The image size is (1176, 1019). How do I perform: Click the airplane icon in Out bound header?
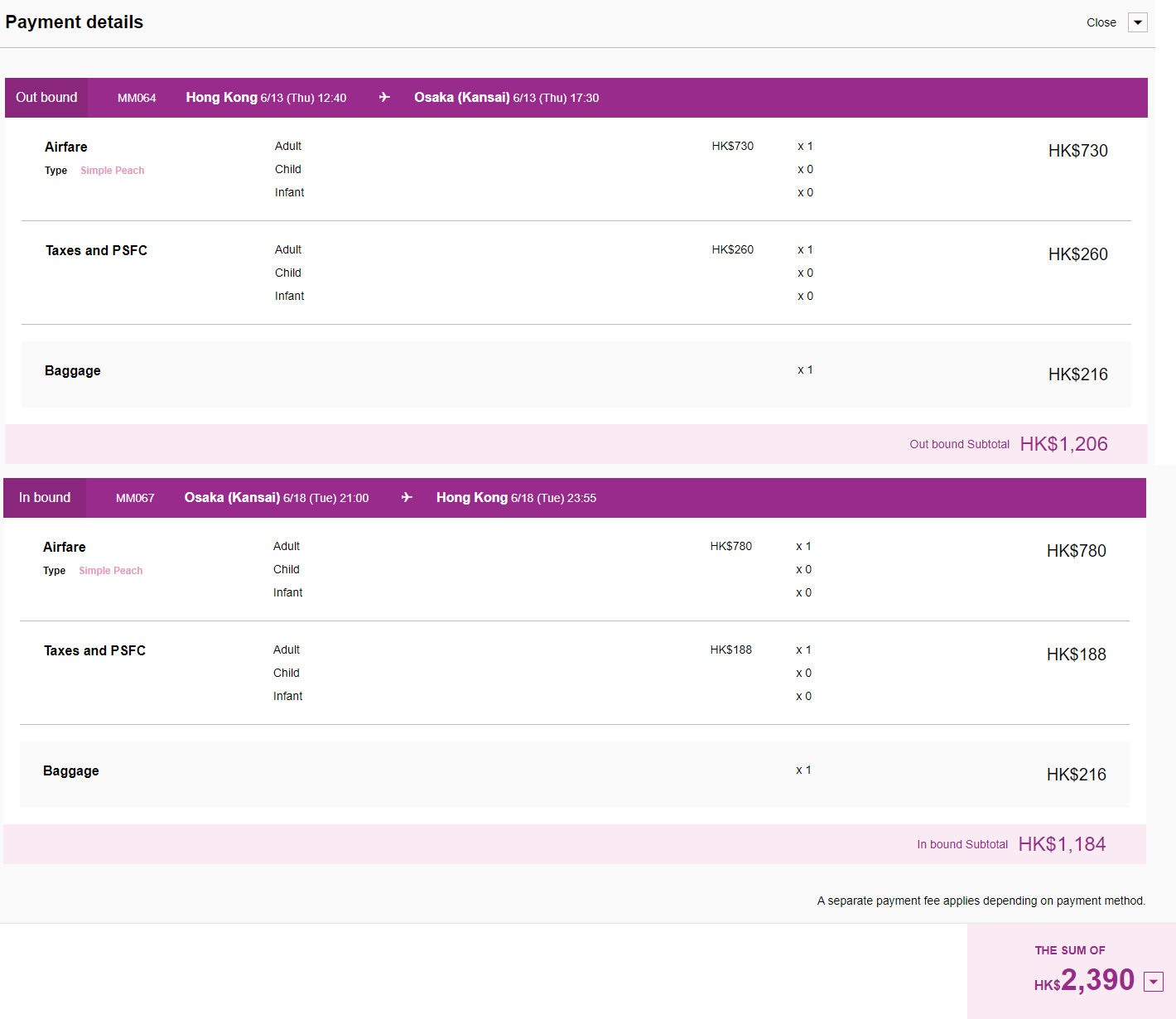[384, 98]
